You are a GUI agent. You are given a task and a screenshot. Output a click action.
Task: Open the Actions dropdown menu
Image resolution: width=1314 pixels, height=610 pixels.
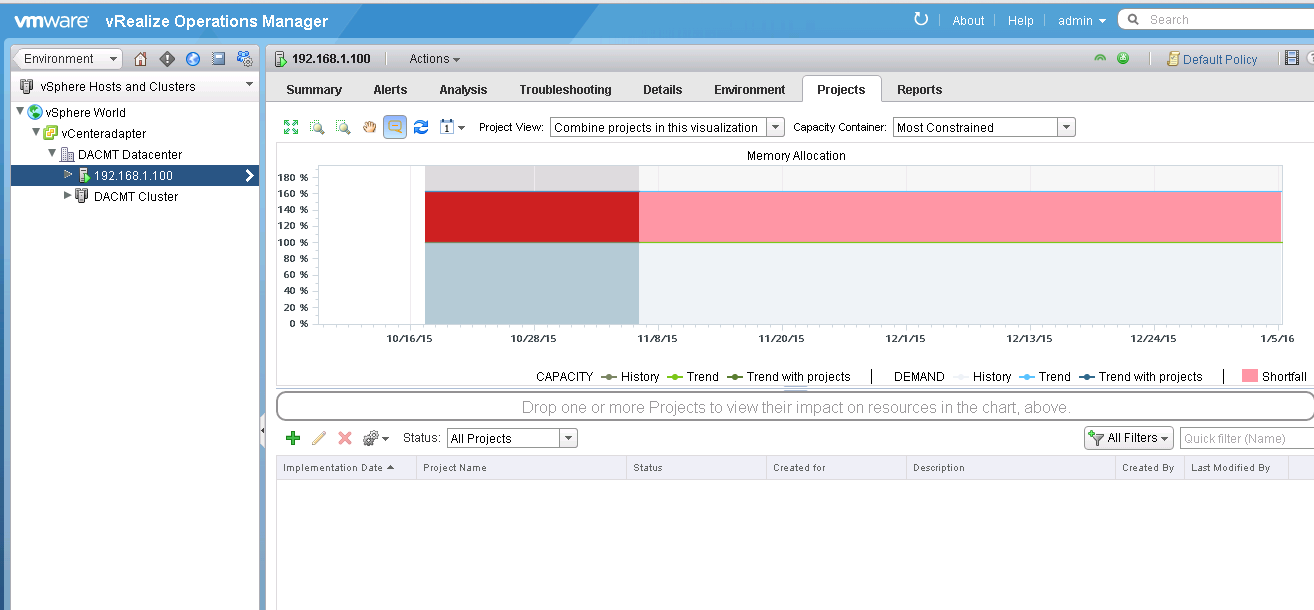click(x=435, y=59)
